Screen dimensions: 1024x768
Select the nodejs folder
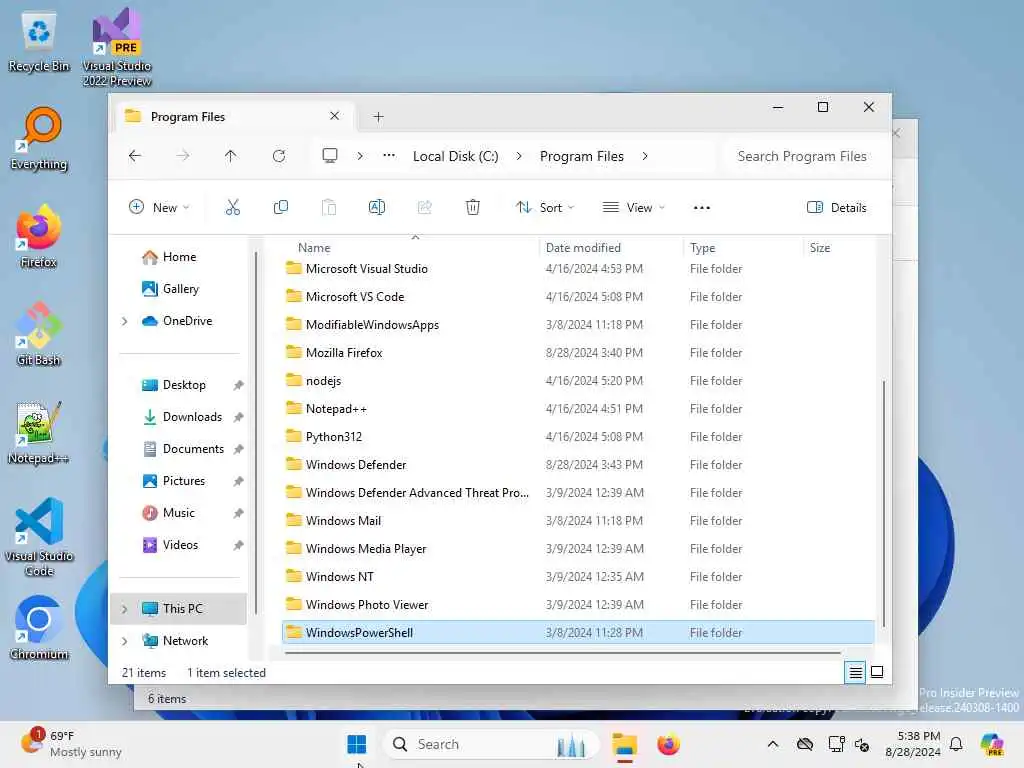[578, 381]
